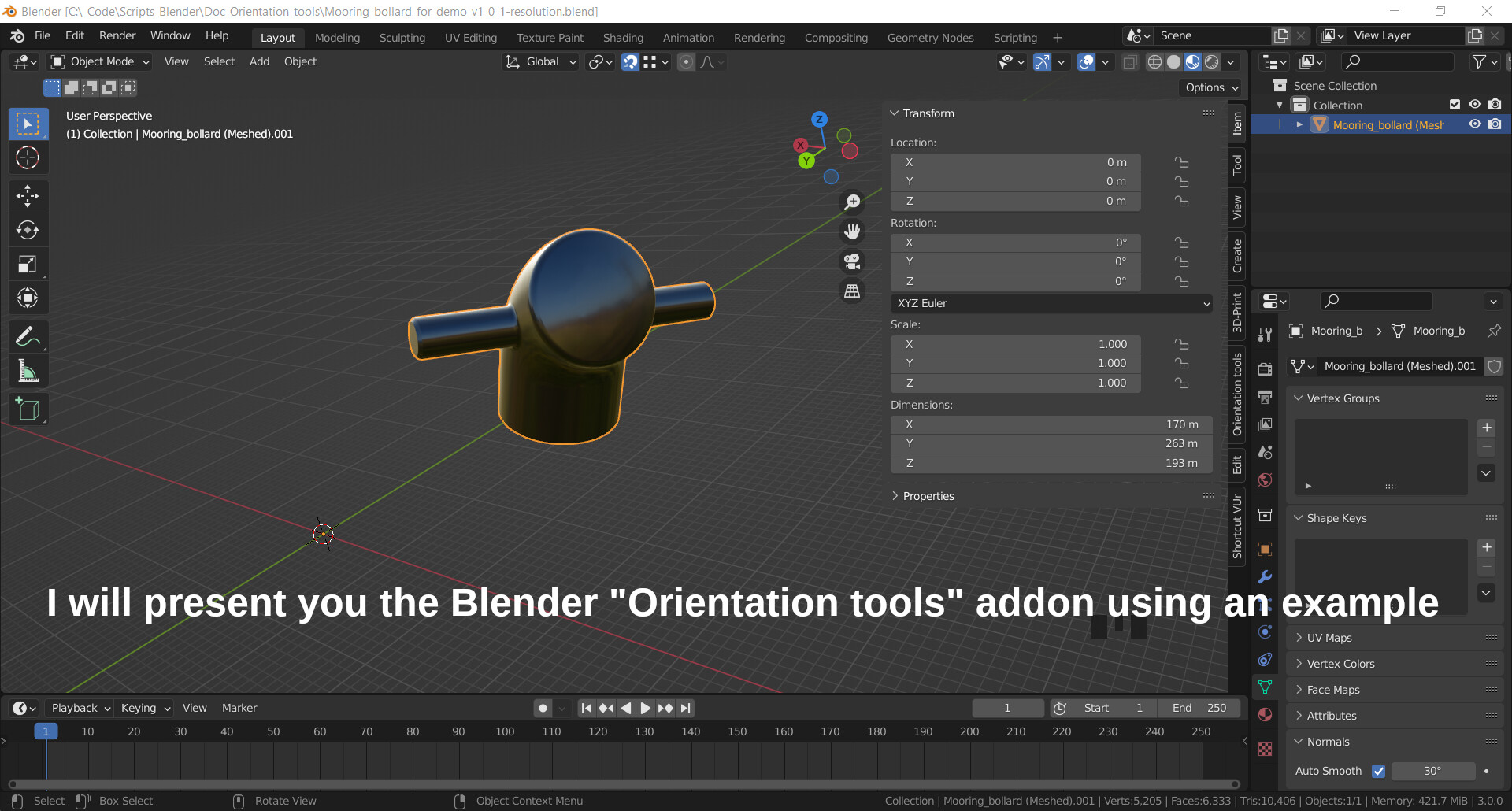This screenshot has width=1512, height=811.
Task: Hide Mooring_bollard in viewport with eye icon
Action: coord(1474,124)
